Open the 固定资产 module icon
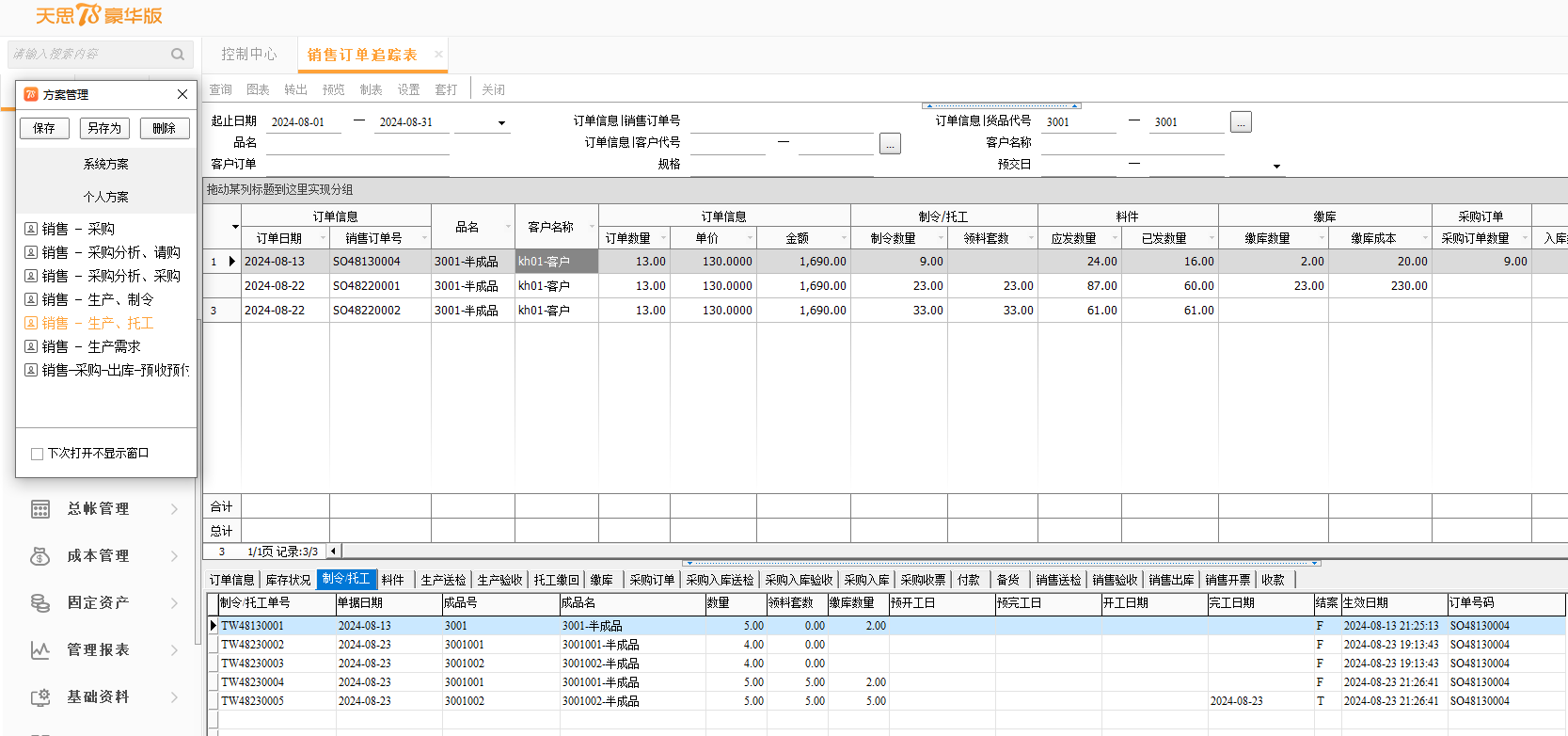Viewport: 1568px width, 736px height. 40,603
